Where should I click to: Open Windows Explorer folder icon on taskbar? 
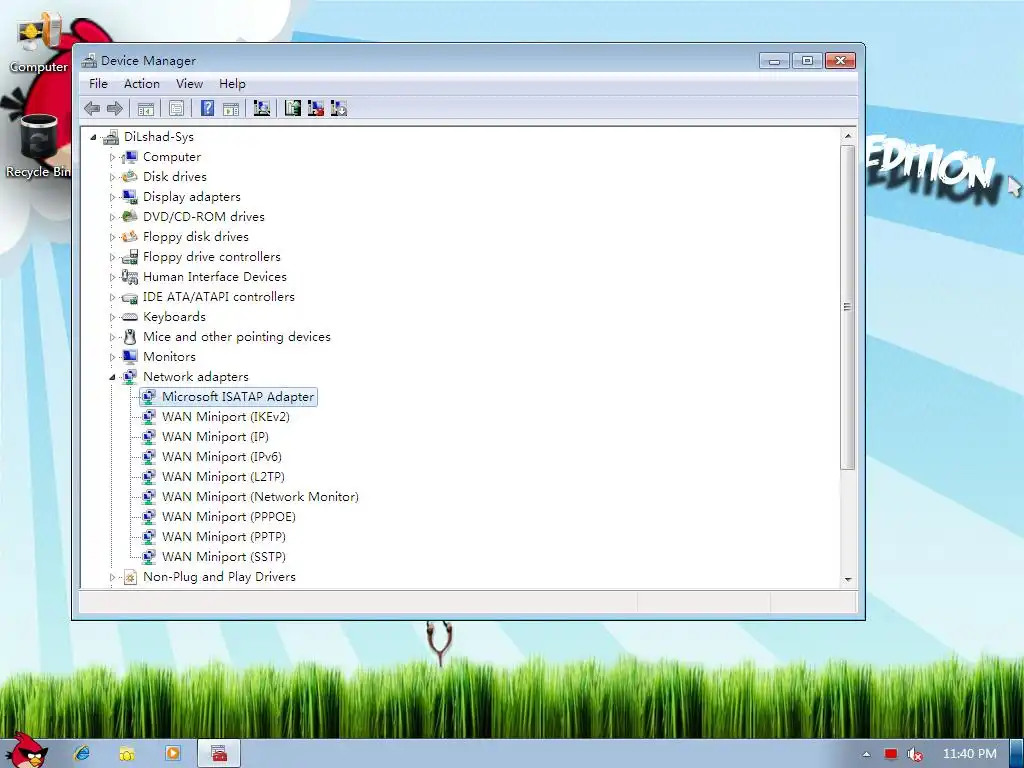pyautogui.click(x=127, y=754)
